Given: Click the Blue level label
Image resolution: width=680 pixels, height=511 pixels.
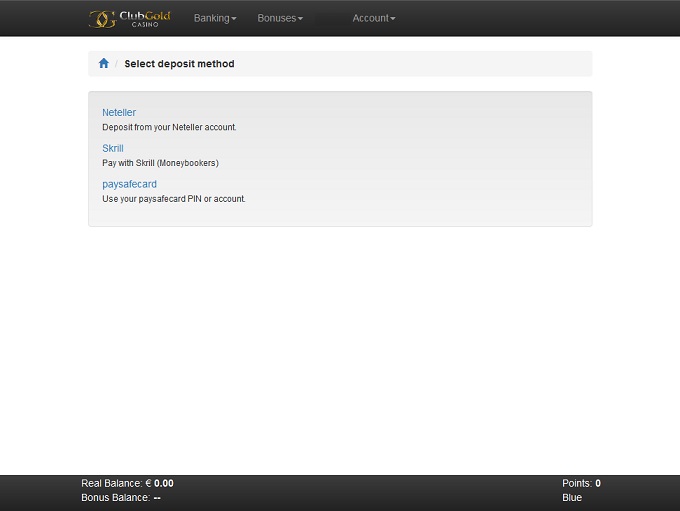Looking at the screenshot, I should coord(572,497).
